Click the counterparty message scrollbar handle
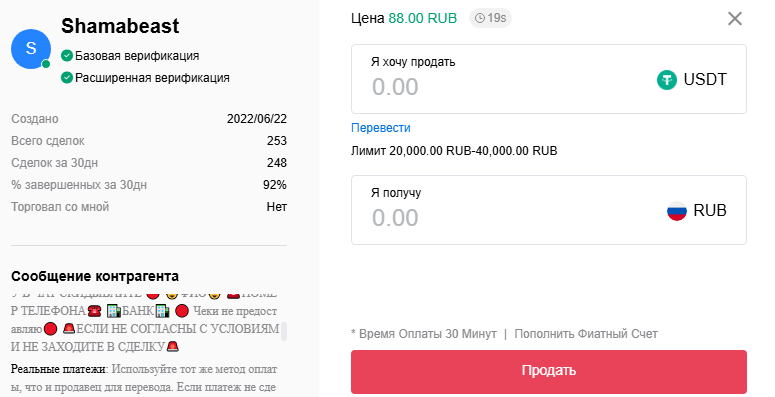The height and width of the screenshot is (397, 775). [x=284, y=331]
